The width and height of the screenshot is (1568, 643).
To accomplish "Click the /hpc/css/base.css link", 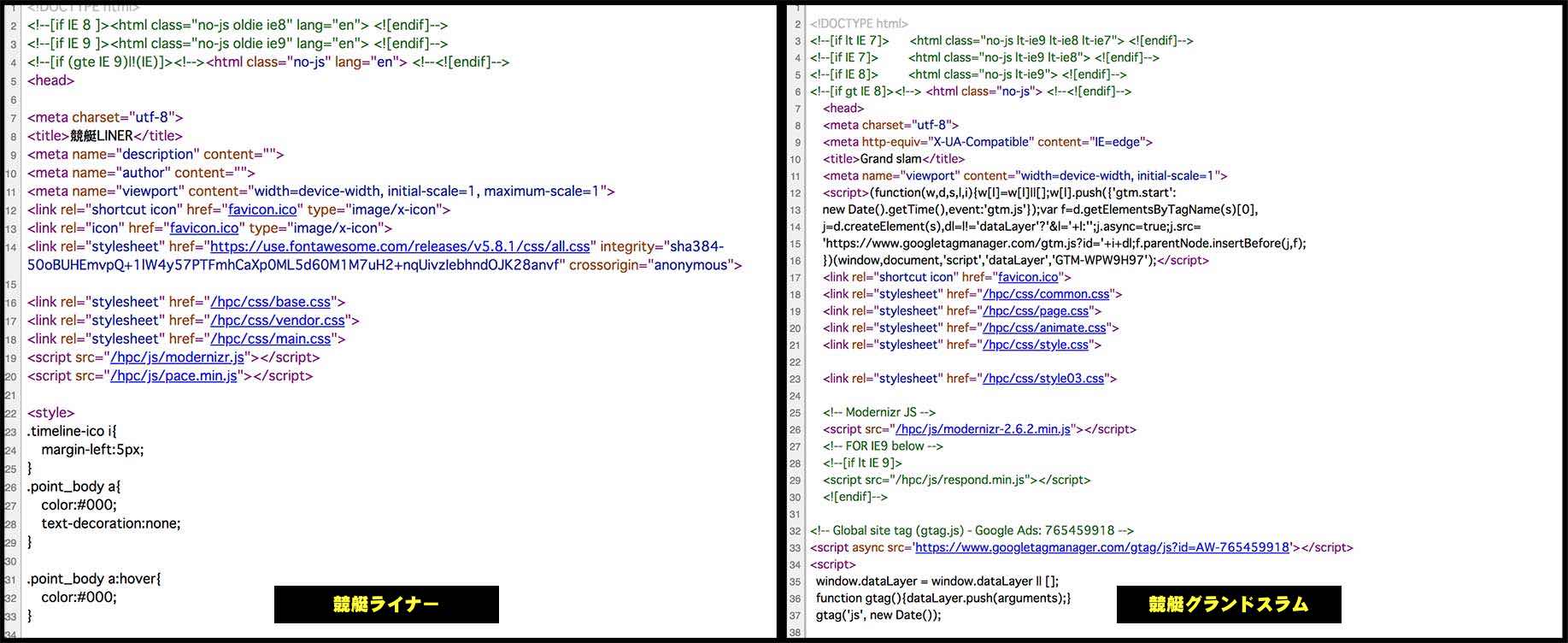I will click(x=271, y=302).
